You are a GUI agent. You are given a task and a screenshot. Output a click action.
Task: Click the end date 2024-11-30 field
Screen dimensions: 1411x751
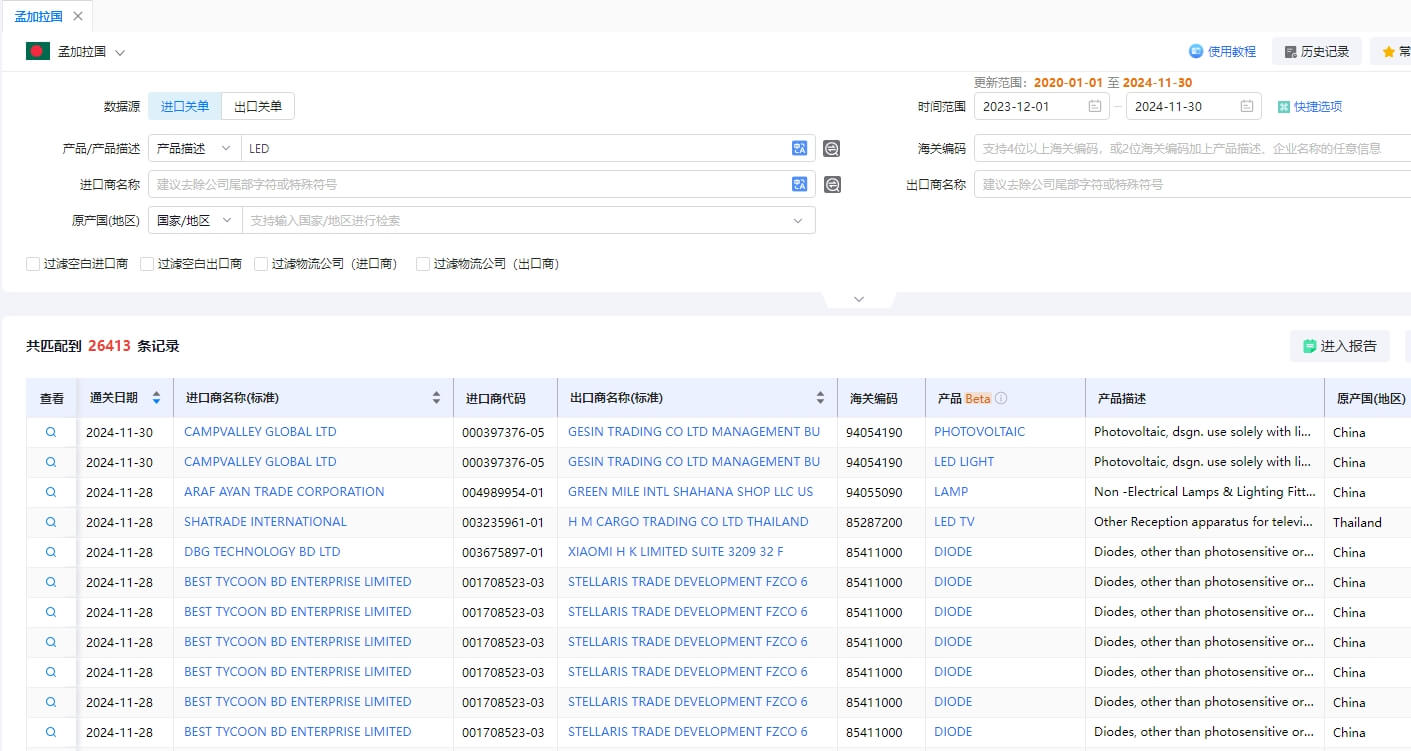1194,106
